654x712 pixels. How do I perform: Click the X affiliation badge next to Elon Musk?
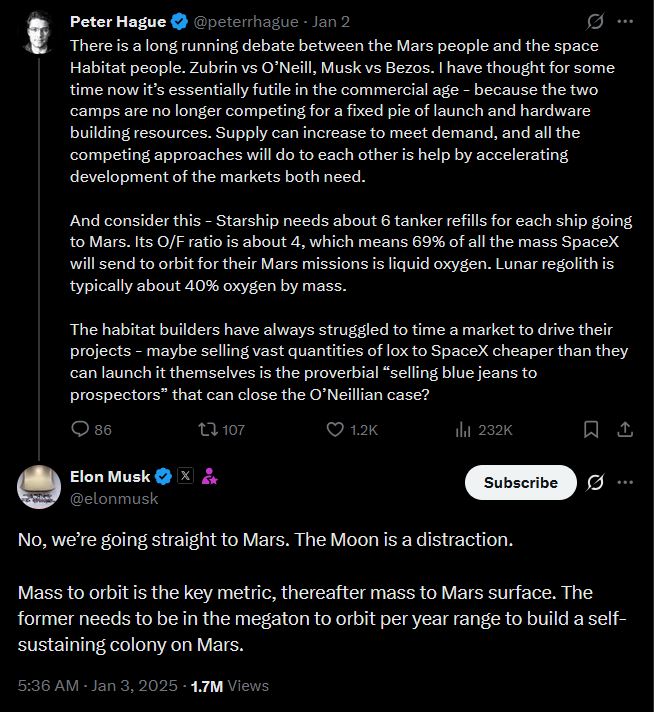click(x=185, y=476)
